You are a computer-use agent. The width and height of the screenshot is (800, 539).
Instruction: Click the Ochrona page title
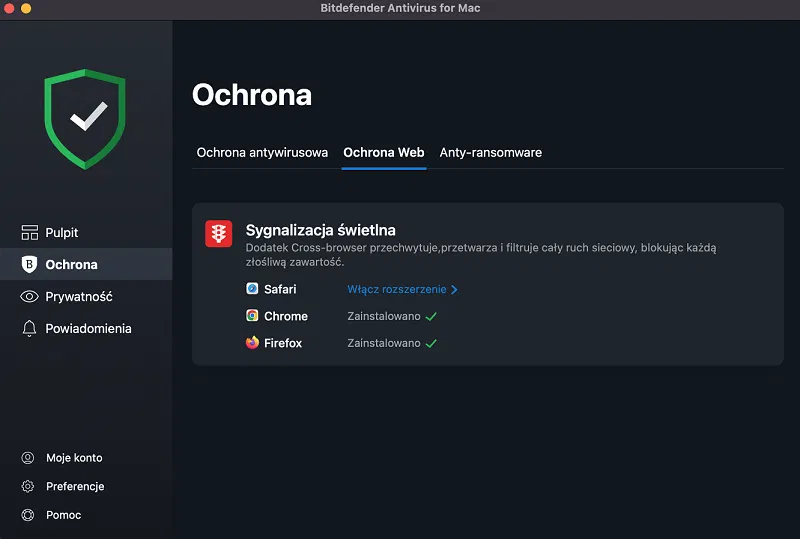[252, 95]
